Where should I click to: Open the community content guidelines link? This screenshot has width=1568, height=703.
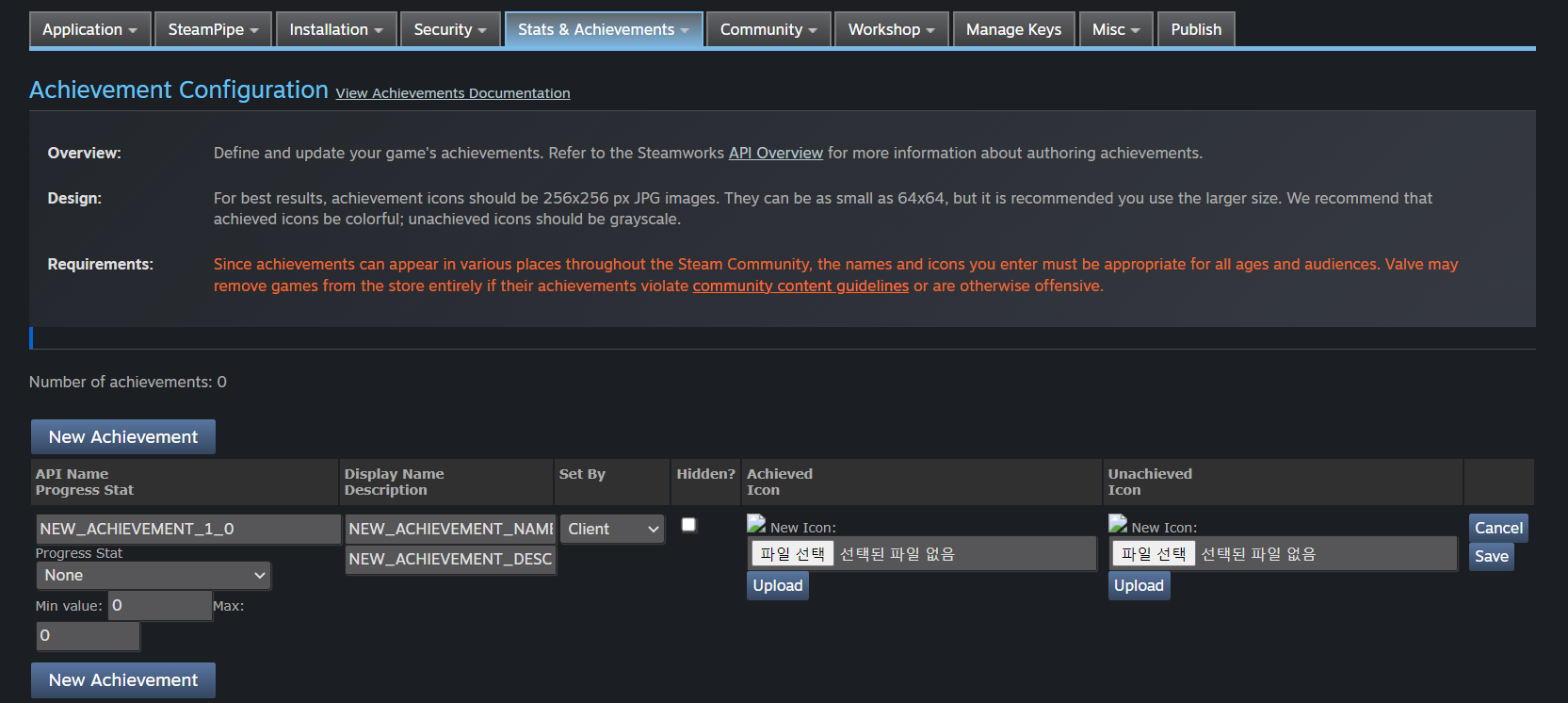(x=800, y=286)
